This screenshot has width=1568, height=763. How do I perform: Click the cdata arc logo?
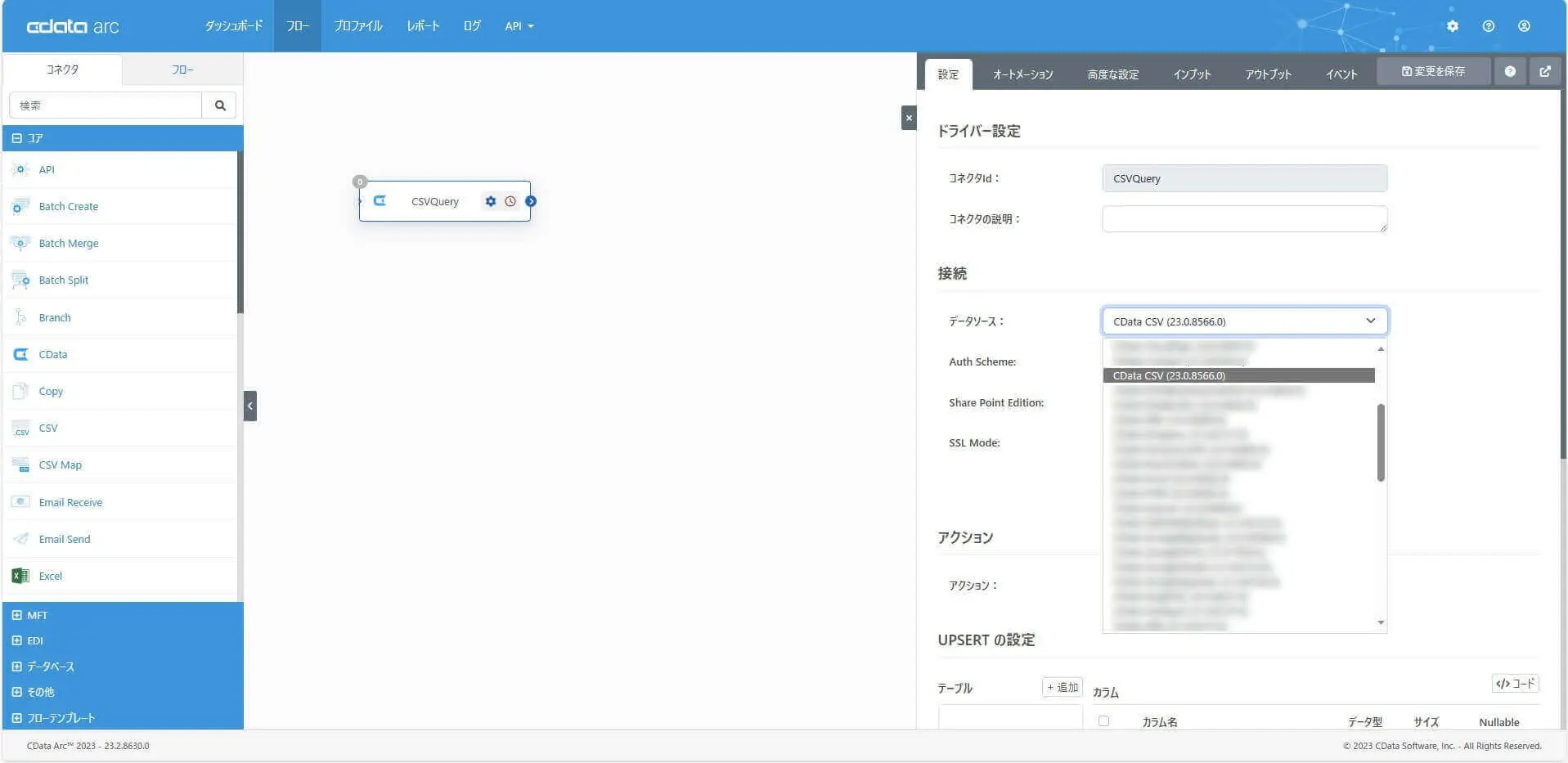coord(73,26)
